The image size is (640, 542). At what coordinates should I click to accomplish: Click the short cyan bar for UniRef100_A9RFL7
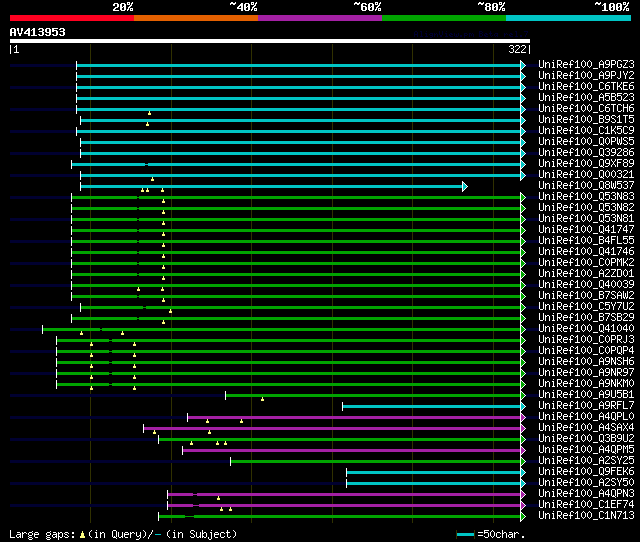(432, 406)
